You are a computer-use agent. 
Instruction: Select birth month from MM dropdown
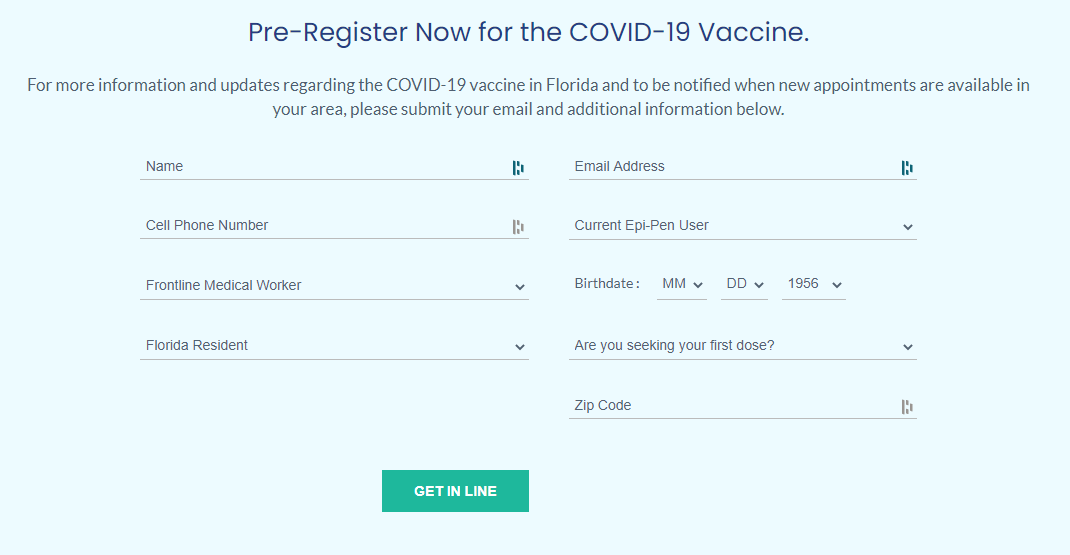pos(682,284)
